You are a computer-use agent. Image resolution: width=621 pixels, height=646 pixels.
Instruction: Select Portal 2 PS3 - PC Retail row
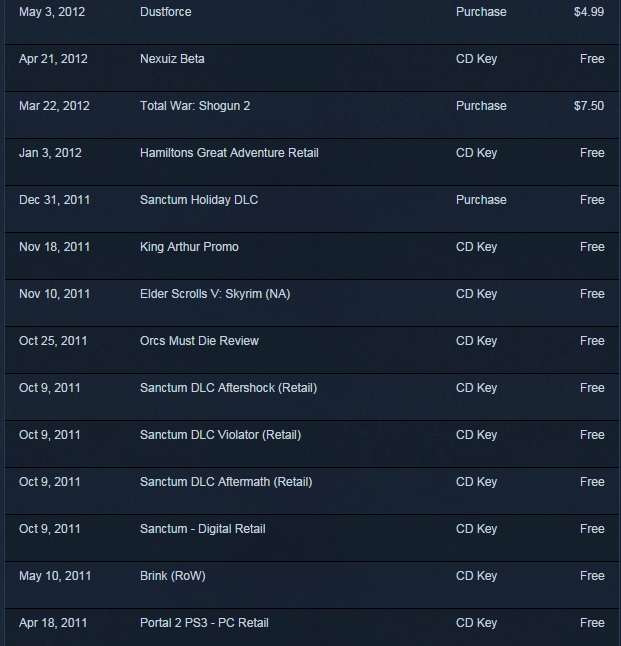click(312, 627)
